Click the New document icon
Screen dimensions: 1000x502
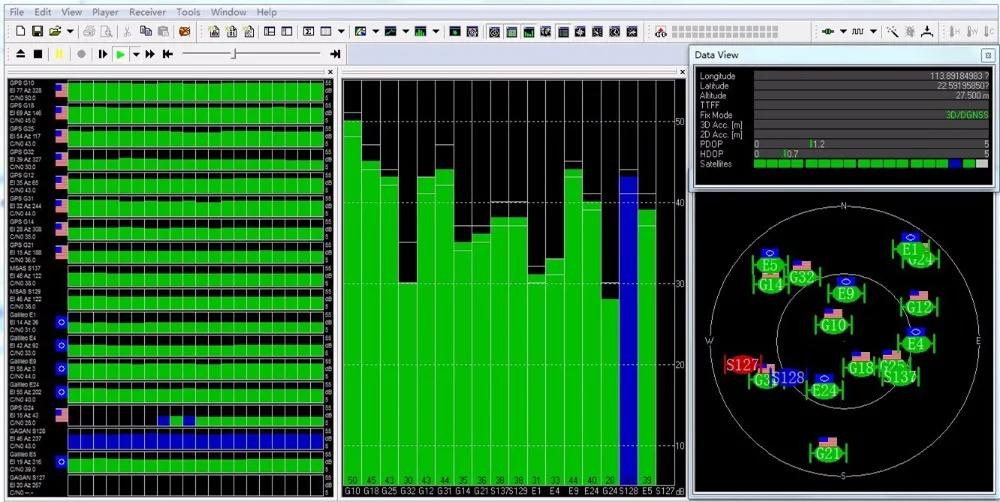[20, 31]
